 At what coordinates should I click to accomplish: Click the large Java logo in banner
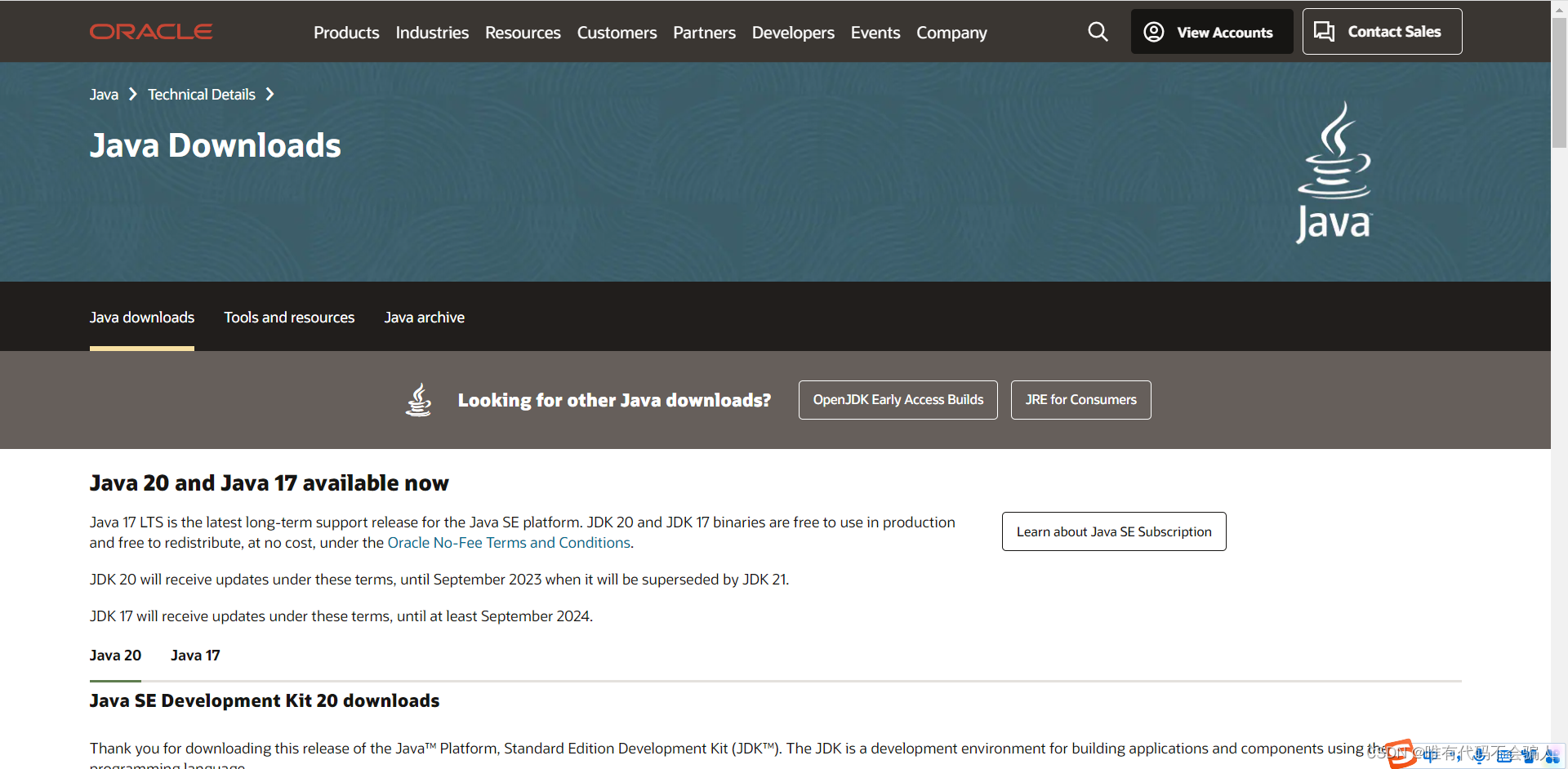[1334, 172]
